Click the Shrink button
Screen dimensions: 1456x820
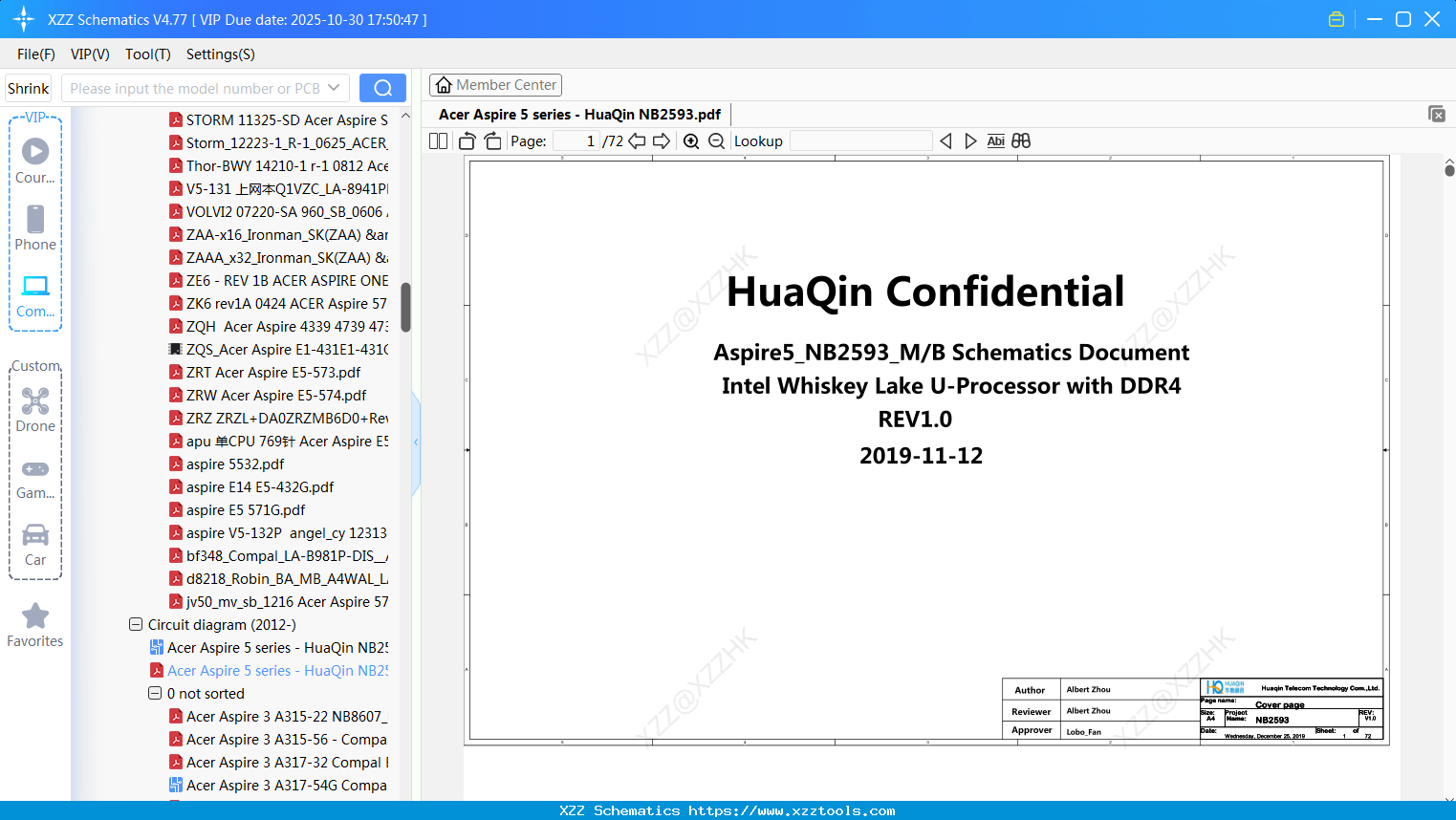(29, 88)
